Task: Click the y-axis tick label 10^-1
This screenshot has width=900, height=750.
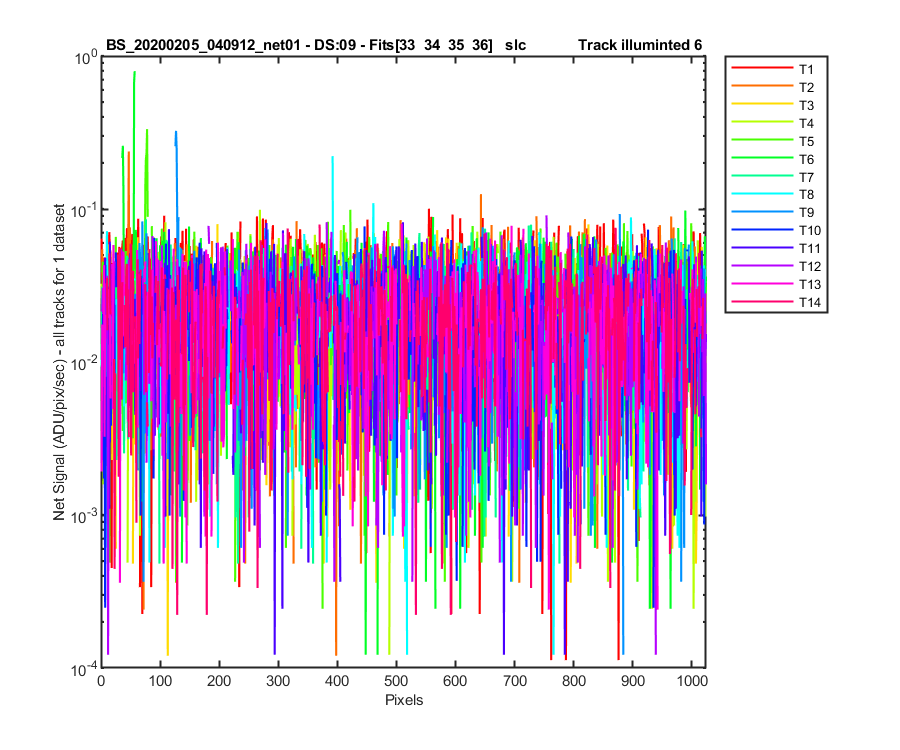Action: click(83, 211)
